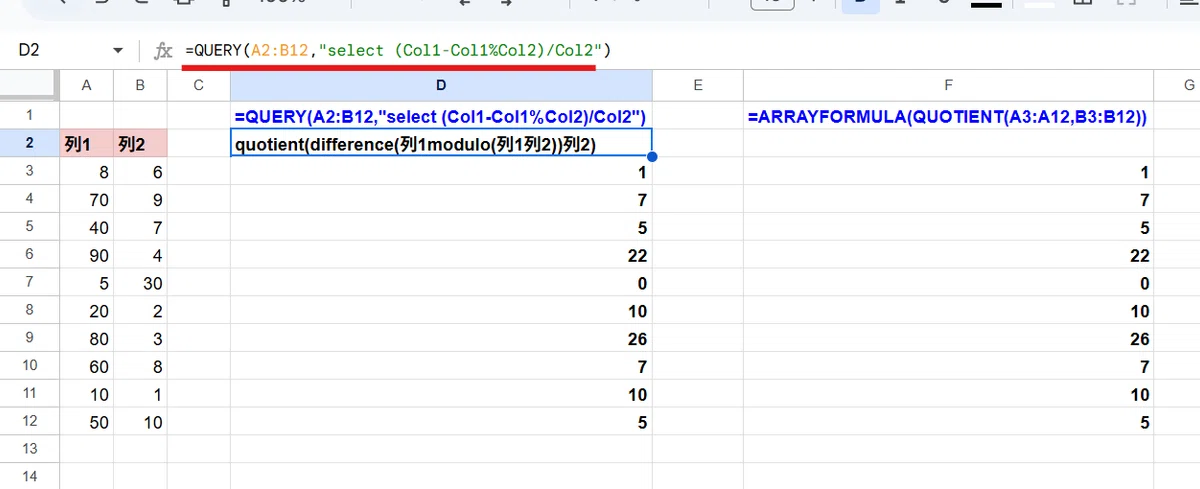Select cell A5 containing 40
This screenshot has height=489, width=1200.
86,228
